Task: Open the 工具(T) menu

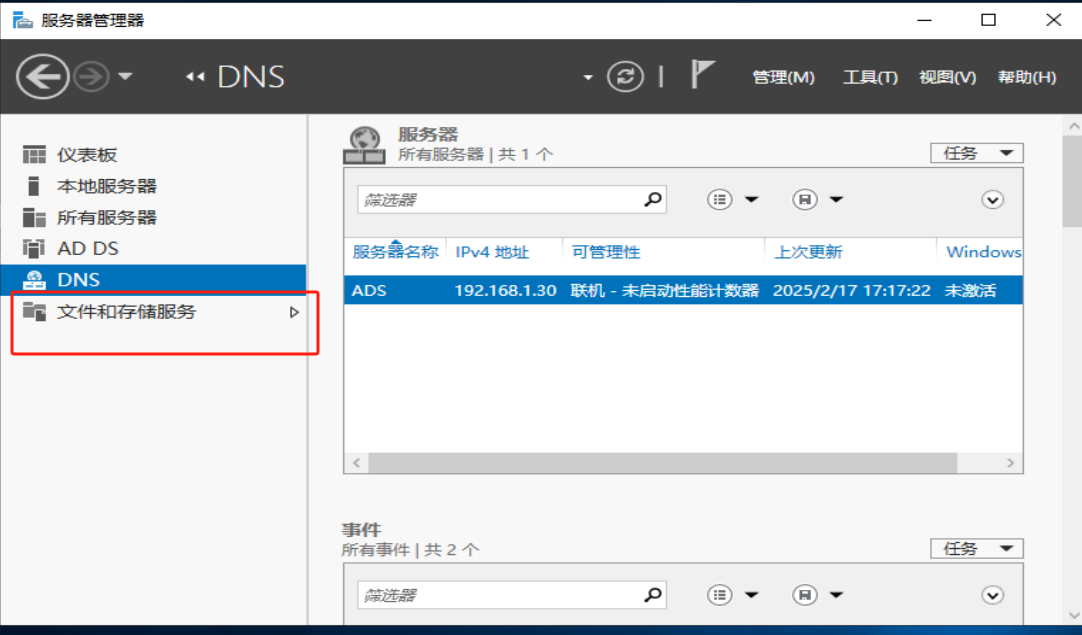Action: pos(870,77)
